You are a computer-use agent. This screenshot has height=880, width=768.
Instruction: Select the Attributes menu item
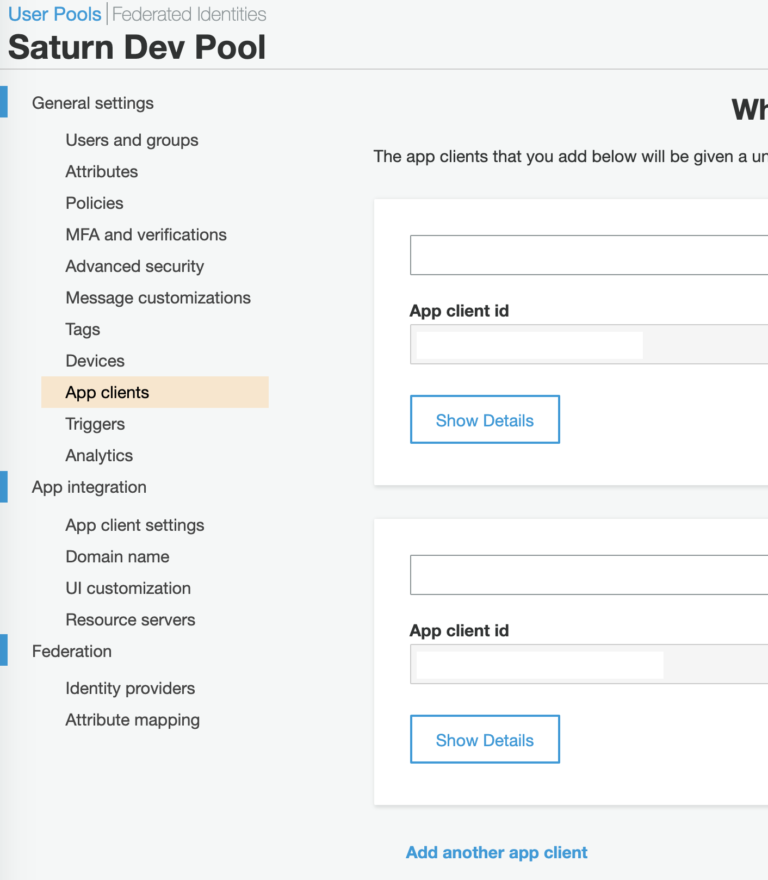[101, 172]
